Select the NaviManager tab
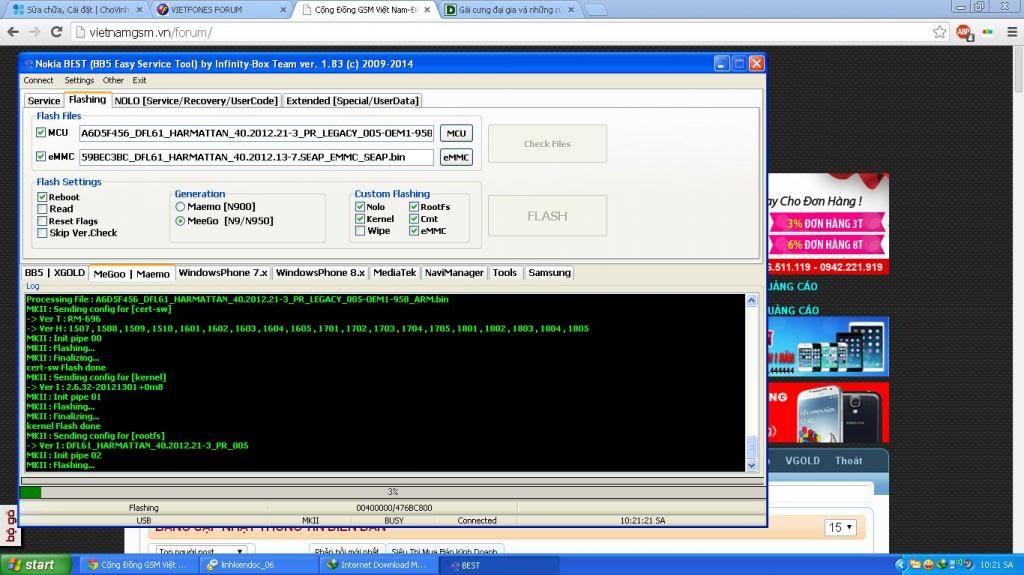 [x=454, y=272]
